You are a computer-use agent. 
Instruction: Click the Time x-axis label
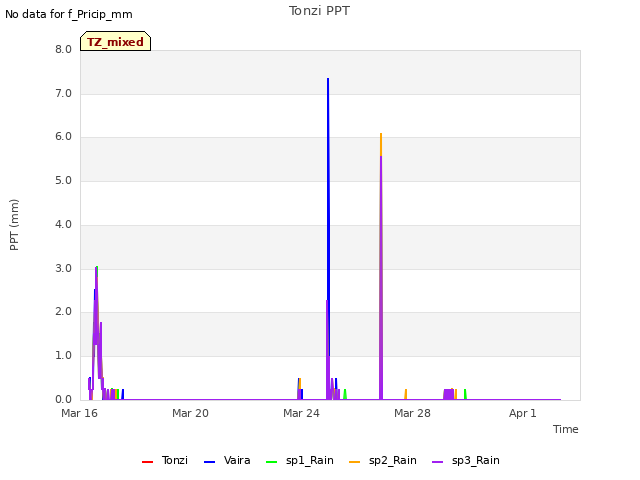(x=566, y=429)
